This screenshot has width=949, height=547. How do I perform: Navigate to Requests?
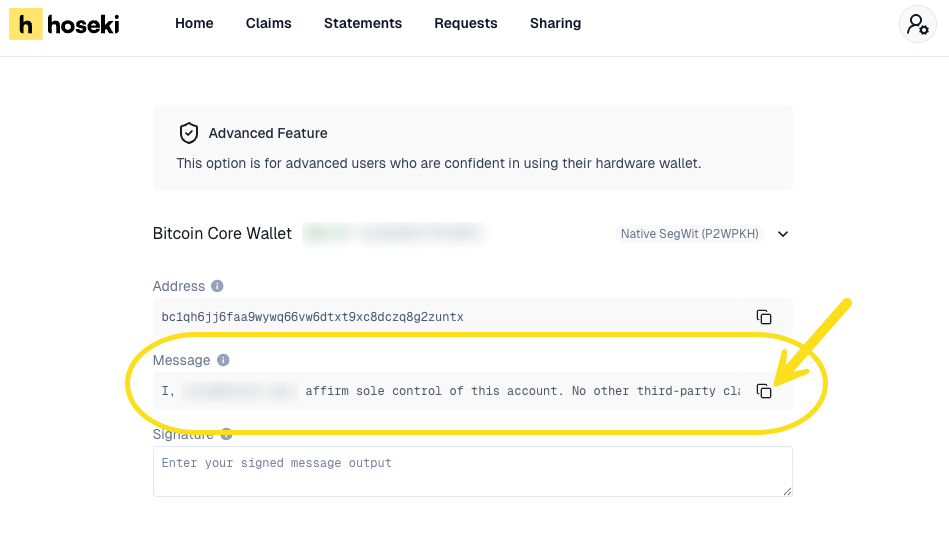coord(466,23)
